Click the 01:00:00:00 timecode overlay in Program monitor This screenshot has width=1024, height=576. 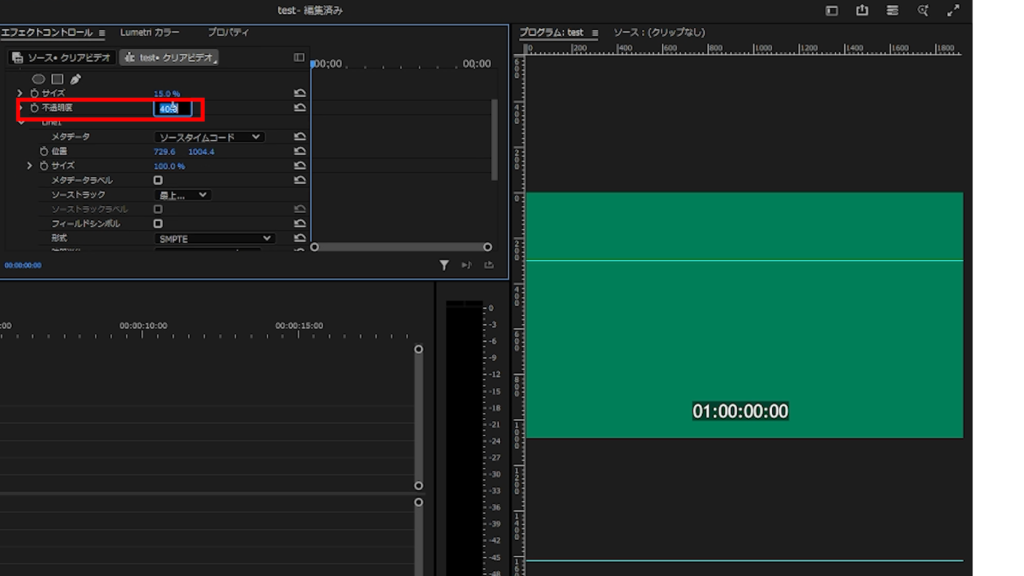740,411
